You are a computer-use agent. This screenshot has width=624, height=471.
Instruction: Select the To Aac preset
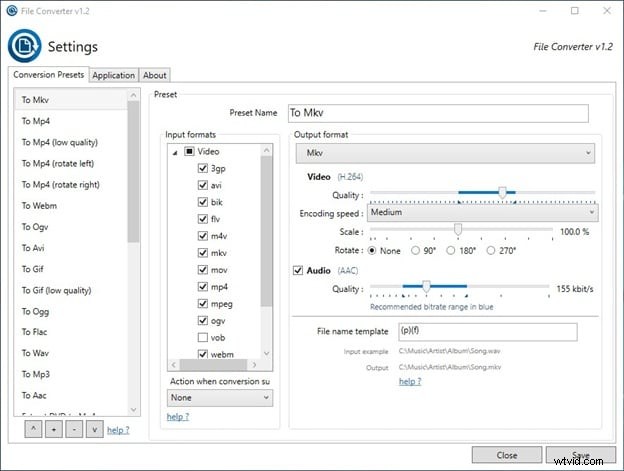(71, 395)
